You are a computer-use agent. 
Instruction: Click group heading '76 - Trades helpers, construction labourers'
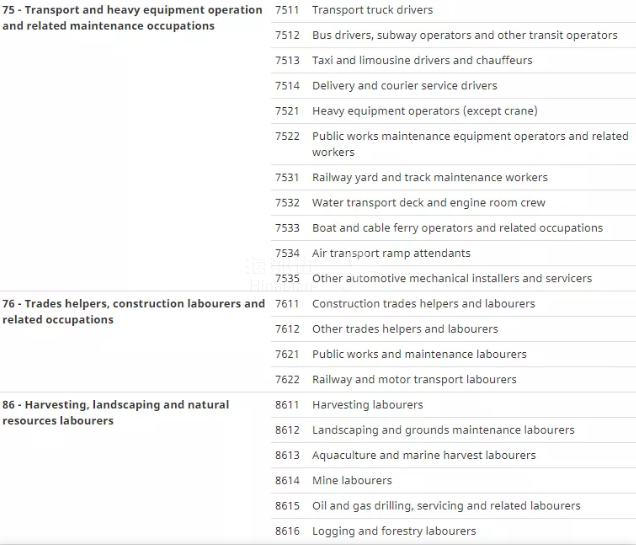tap(133, 312)
